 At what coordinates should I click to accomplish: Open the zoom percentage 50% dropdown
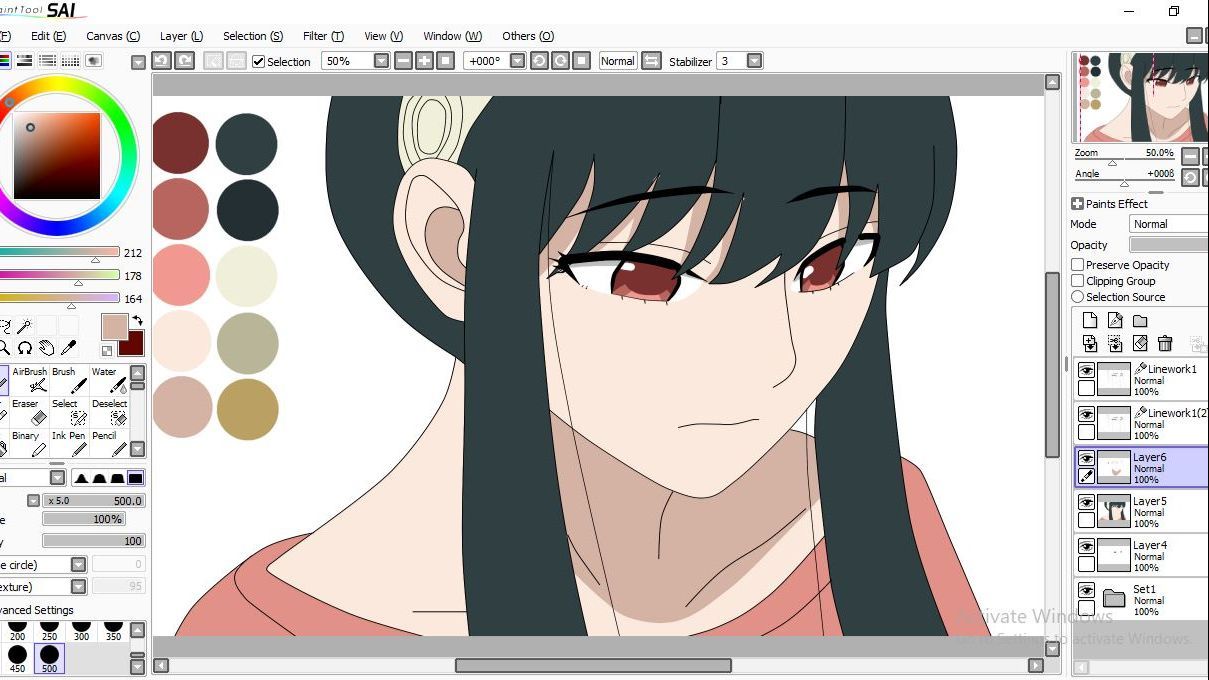coord(381,61)
